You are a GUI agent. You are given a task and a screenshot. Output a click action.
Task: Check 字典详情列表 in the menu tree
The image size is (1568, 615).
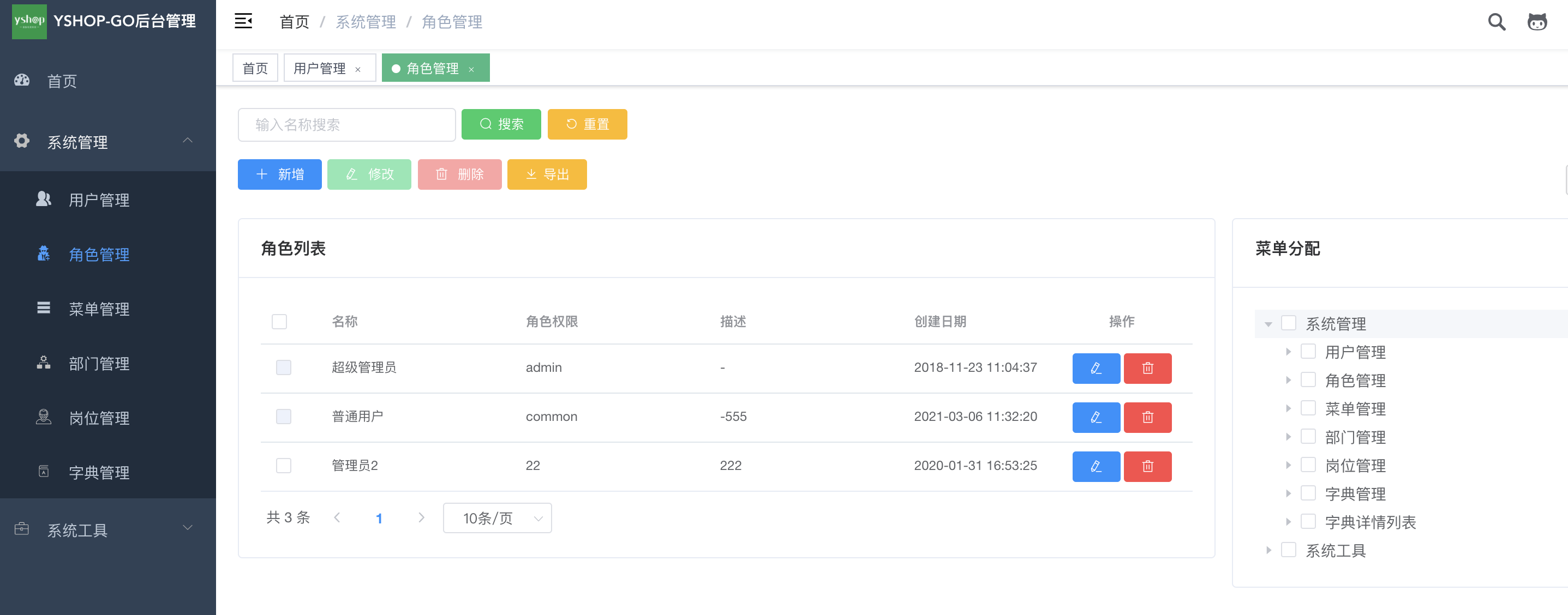pos(1307,521)
